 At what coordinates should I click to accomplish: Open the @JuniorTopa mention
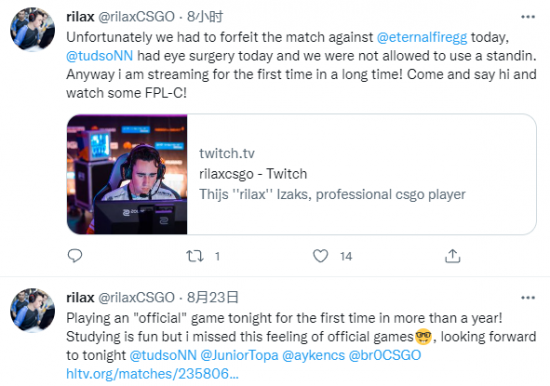click(x=239, y=355)
